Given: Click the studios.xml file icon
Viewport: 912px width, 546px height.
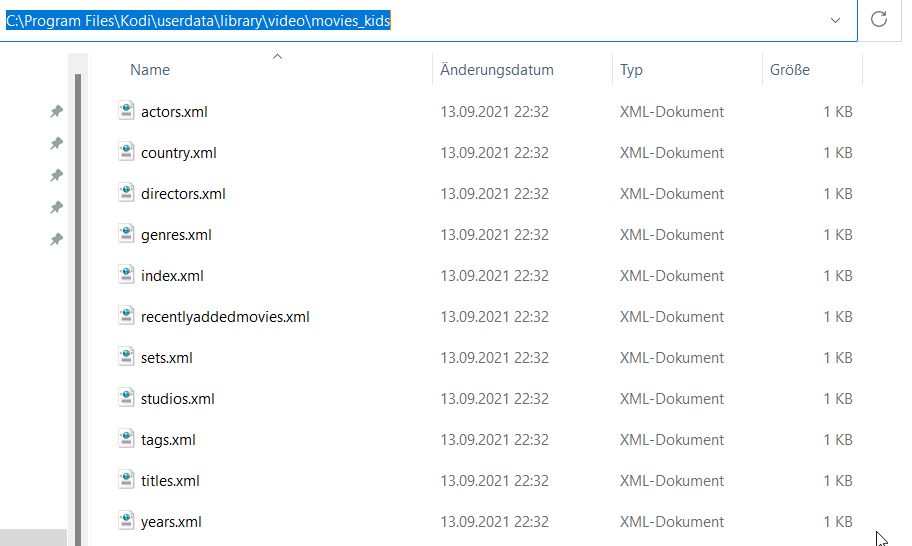Looking at the screenshot, I should coord(126,397).
